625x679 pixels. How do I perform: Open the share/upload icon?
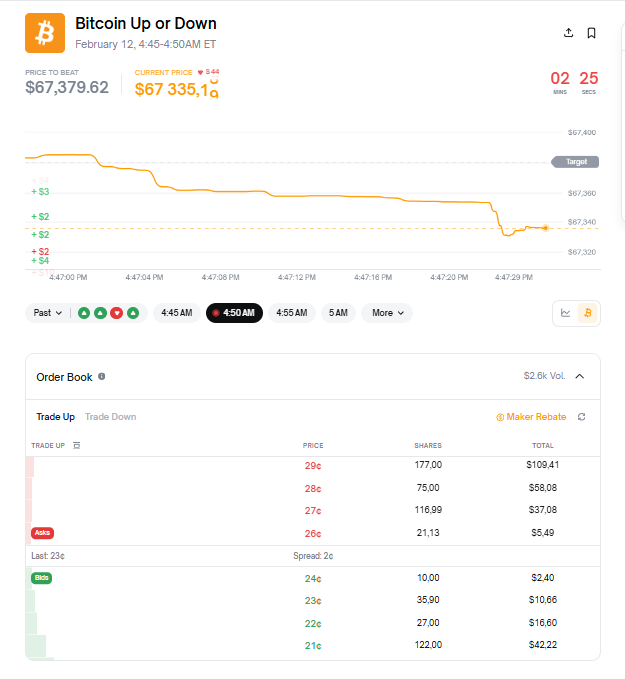tap(569, 32)
